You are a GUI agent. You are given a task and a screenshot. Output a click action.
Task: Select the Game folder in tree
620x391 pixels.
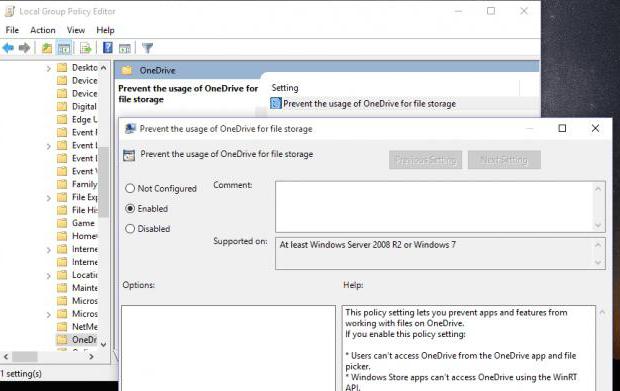(x=77, y=223)
